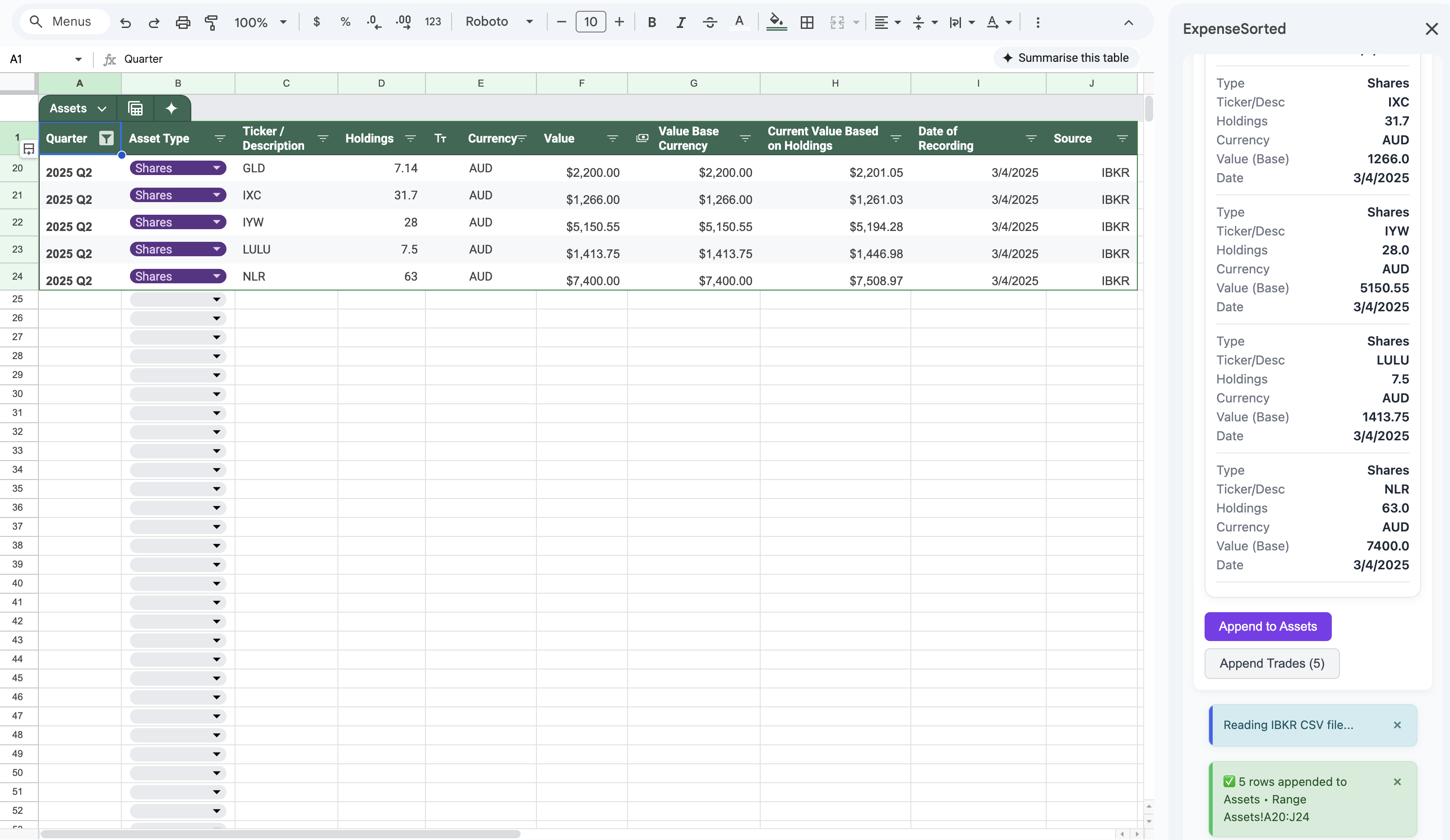Collapse the toolbar with the up chevron
The image size is (1450, 840).
[x=1128, y=23]
